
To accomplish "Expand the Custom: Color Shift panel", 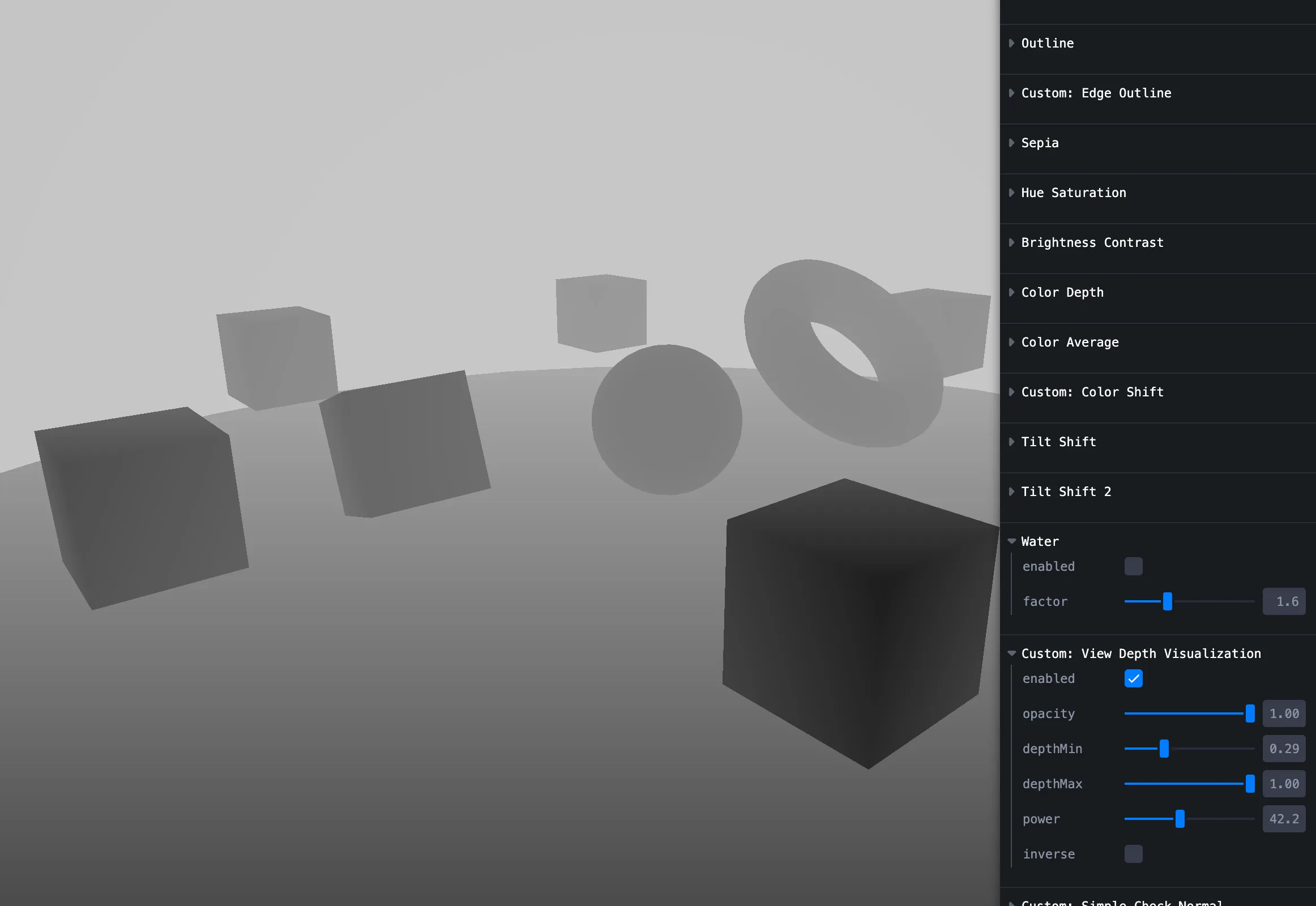I will [x=1092, y=392].
